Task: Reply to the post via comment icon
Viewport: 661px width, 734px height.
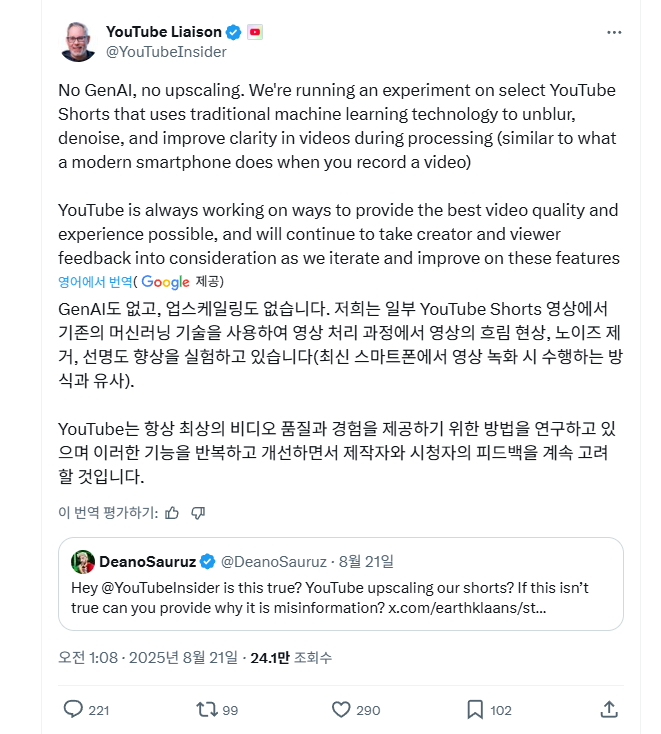Action: [73, 710]
